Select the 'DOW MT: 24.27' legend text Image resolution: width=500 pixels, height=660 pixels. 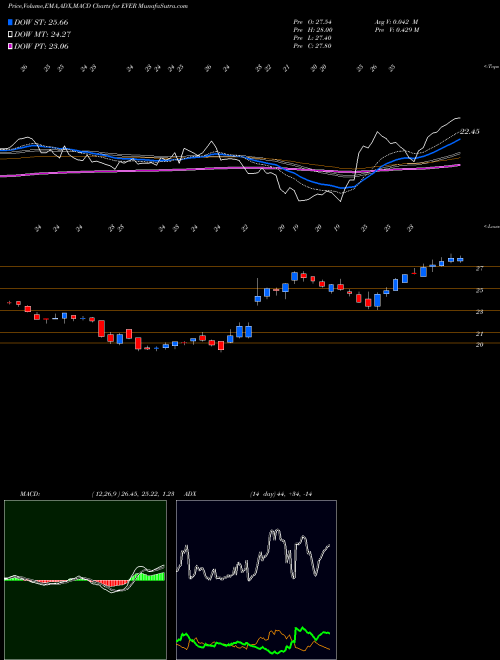pyautogui.click(x=41, y=35)
